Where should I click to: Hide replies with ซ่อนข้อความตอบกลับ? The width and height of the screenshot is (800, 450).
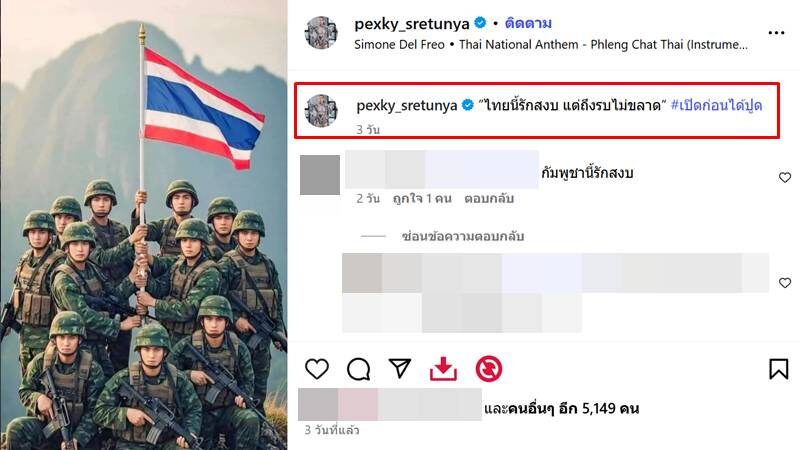(463, 236)
